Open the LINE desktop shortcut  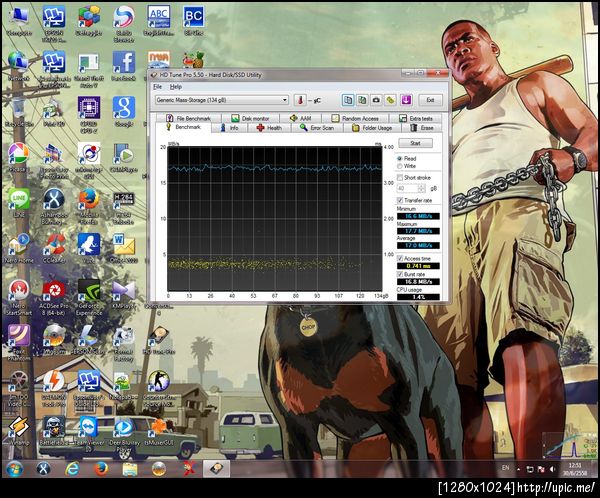(19, 203)
